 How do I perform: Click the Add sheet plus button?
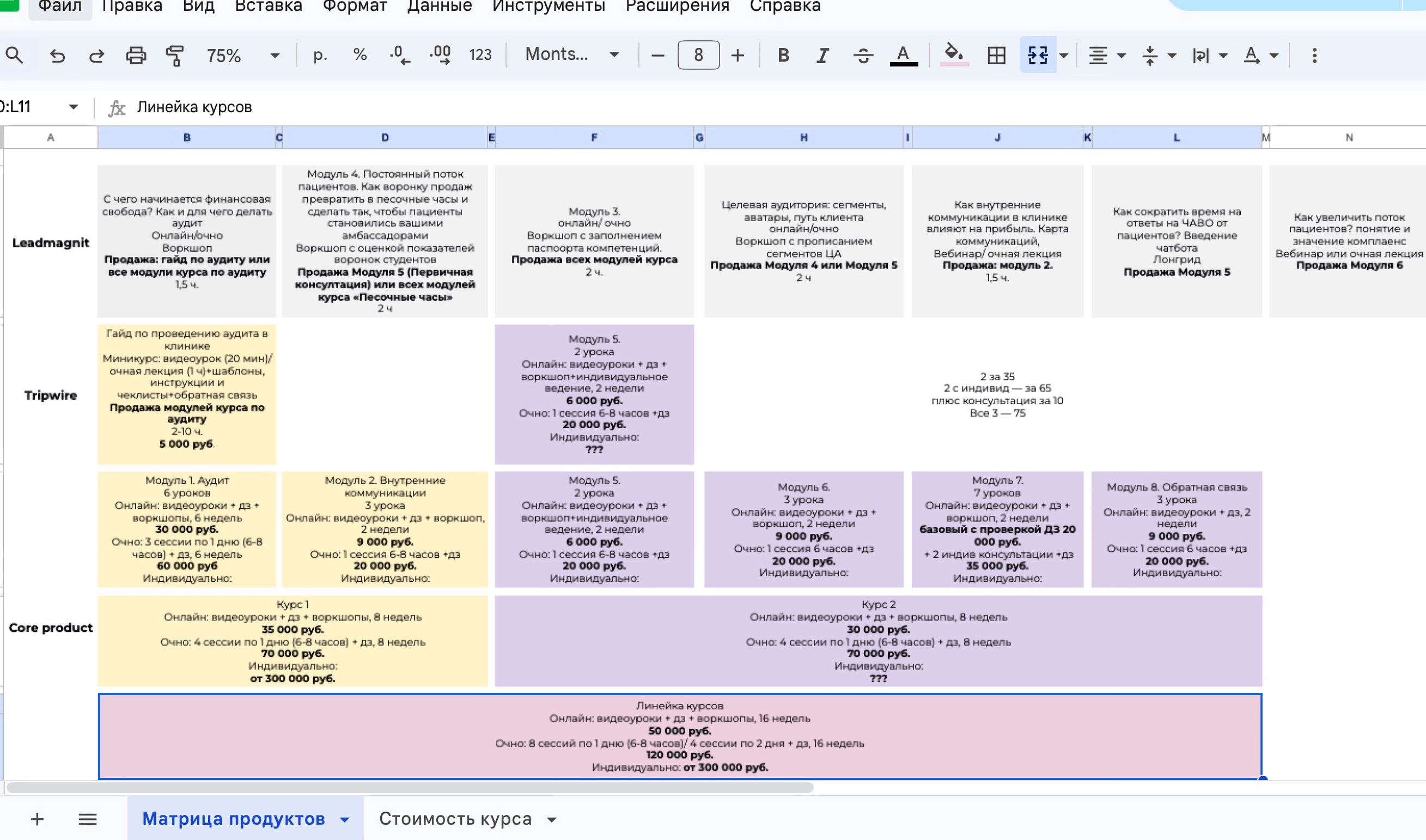tap(38, 819)
